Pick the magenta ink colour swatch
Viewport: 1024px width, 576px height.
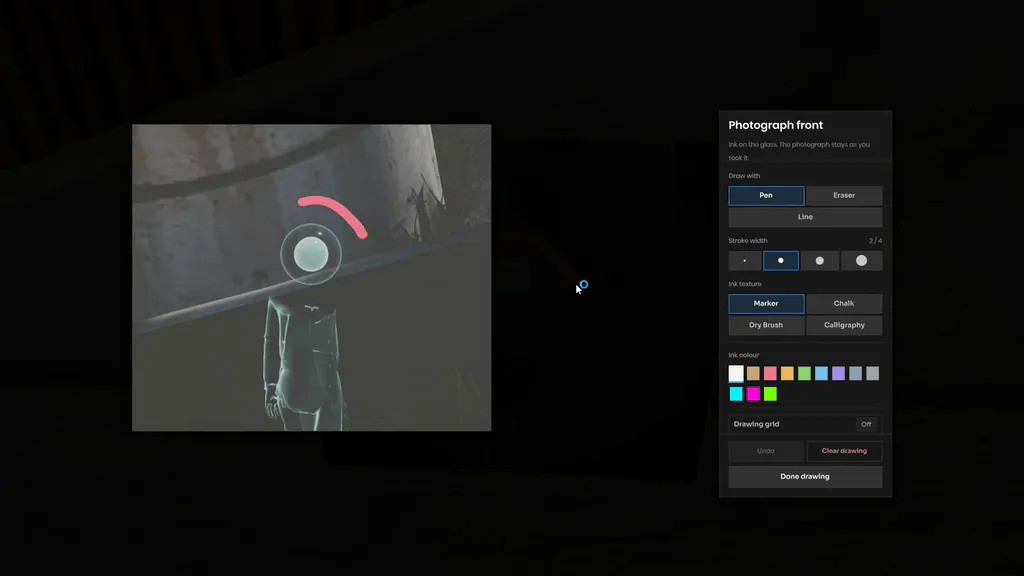coord(753,394)
